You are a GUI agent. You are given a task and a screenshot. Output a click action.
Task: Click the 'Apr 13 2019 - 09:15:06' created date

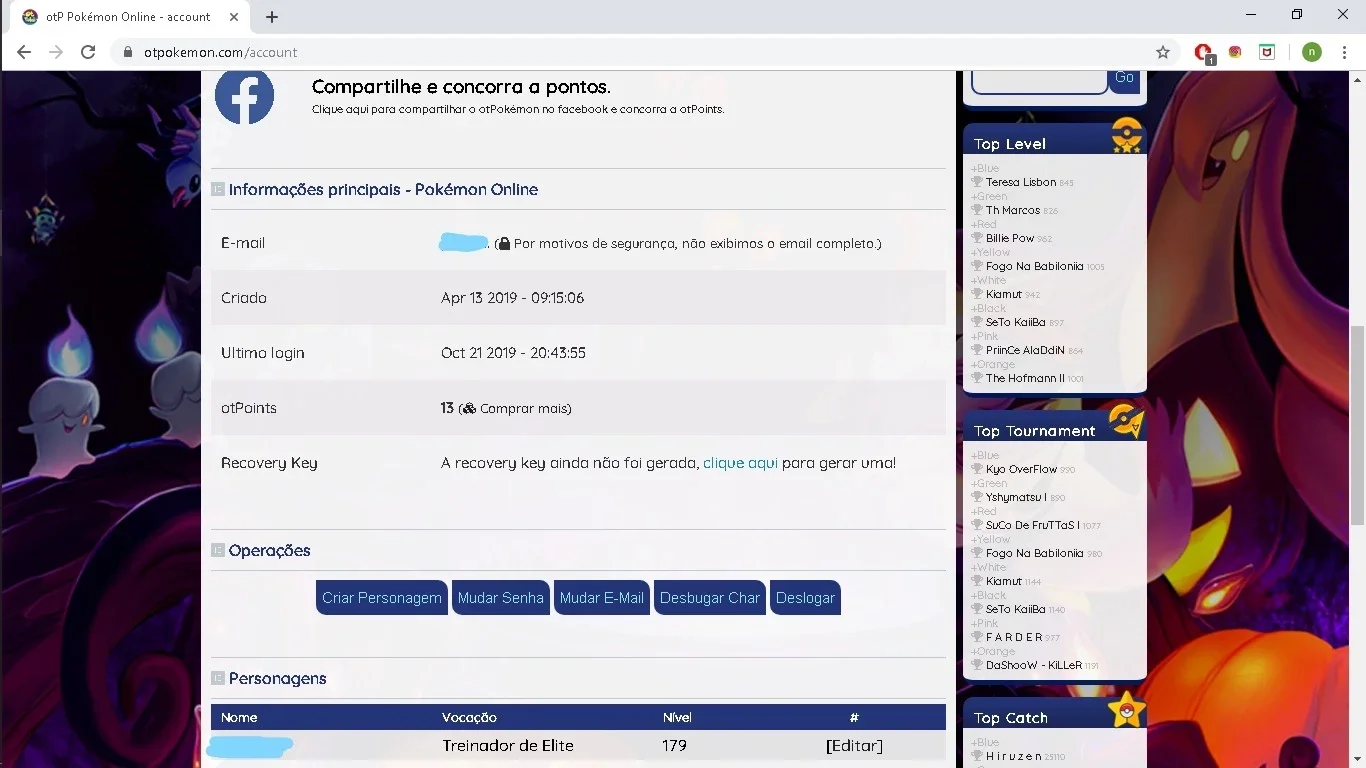512,298
